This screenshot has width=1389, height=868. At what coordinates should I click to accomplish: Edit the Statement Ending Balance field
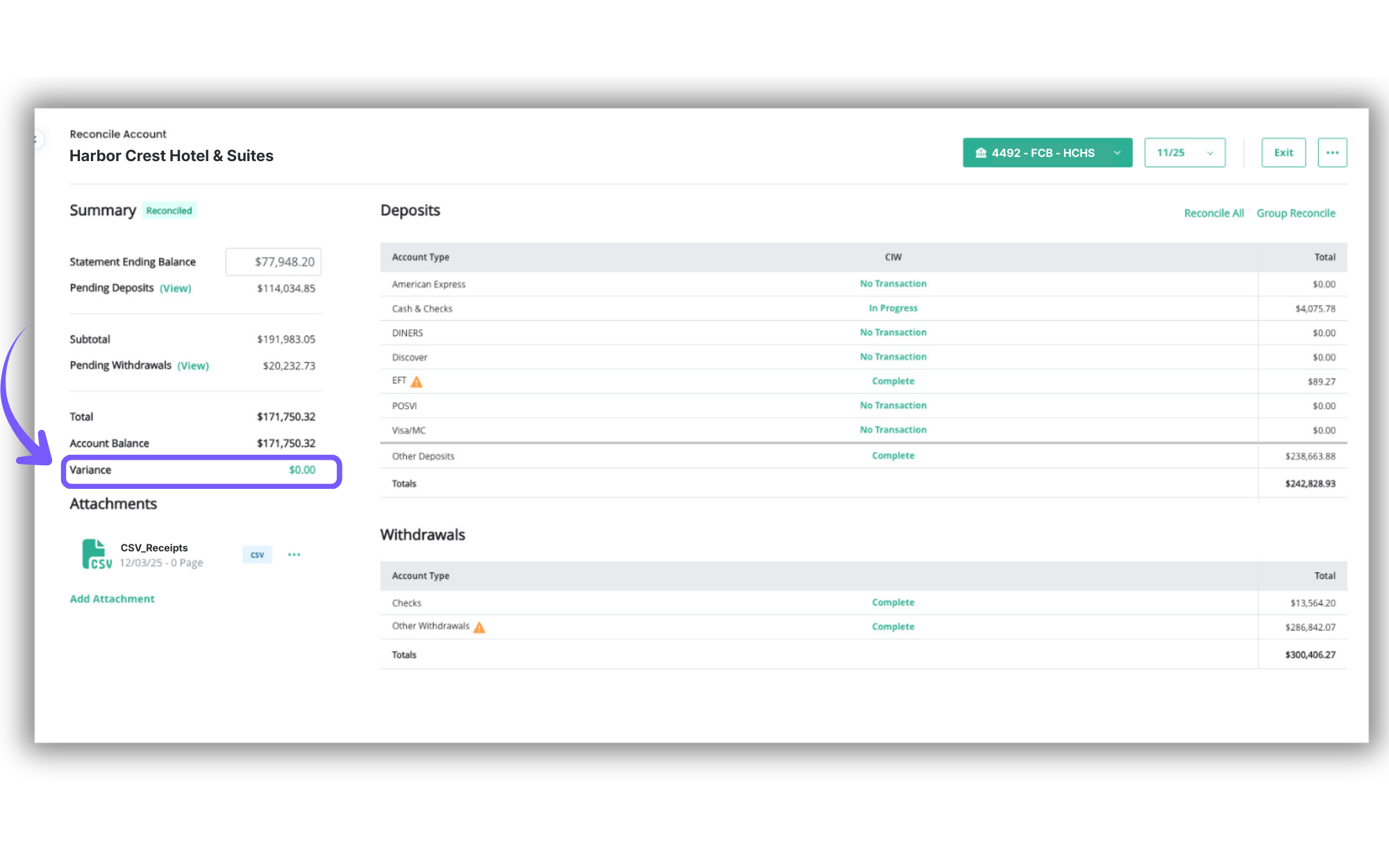click(273, 262)
